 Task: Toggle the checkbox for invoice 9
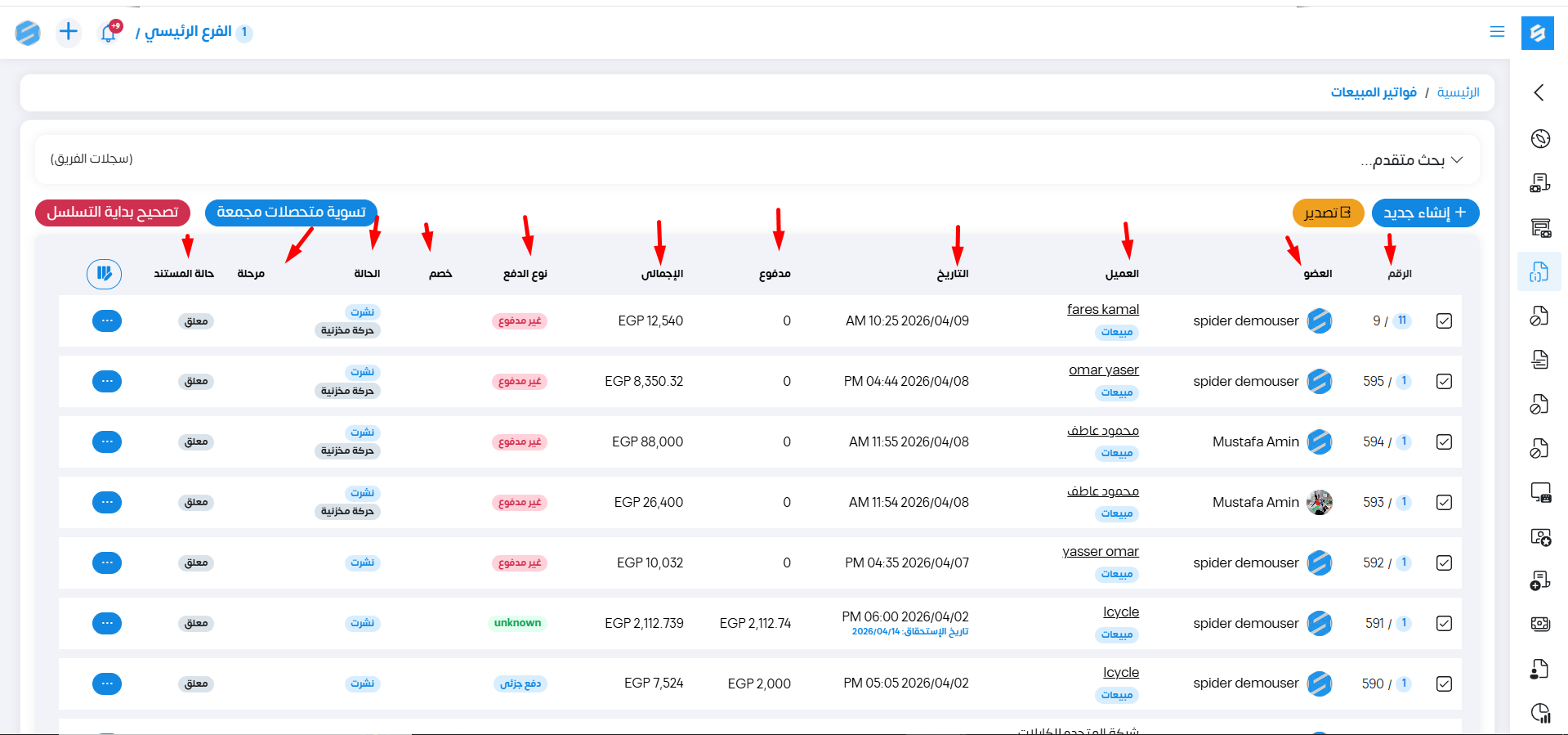pyautogui.click(x=1444, y=321)
